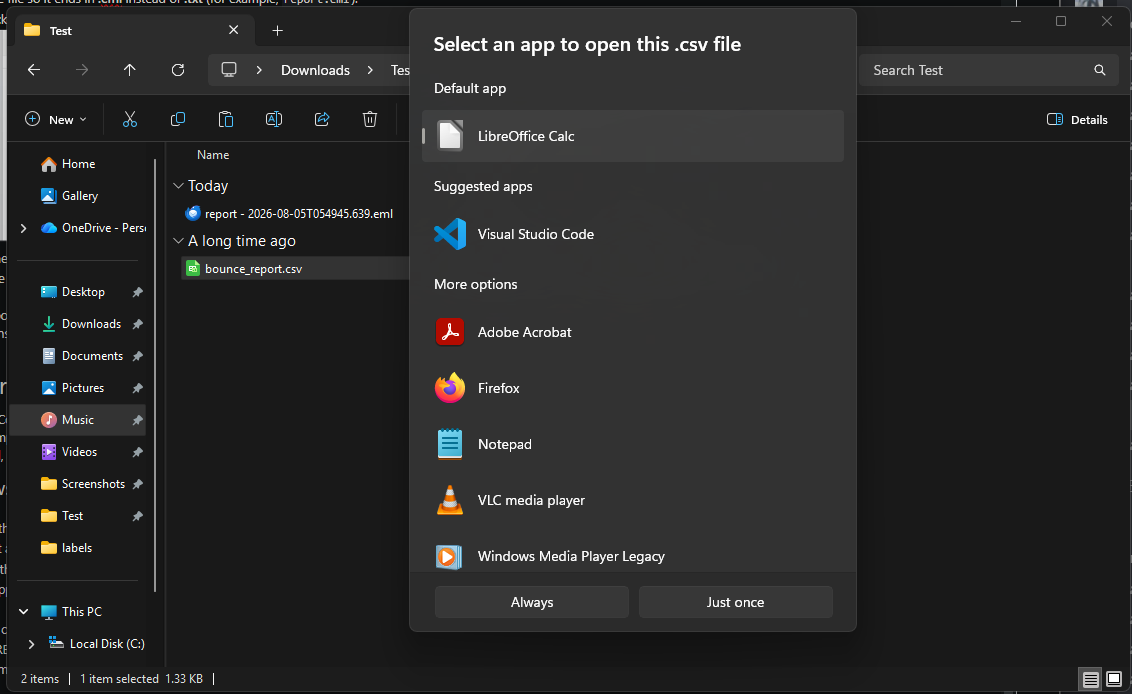Viewport: 1132px width, 694px height.
Task: Go up one folder level
Action: (x=129, y=70)
